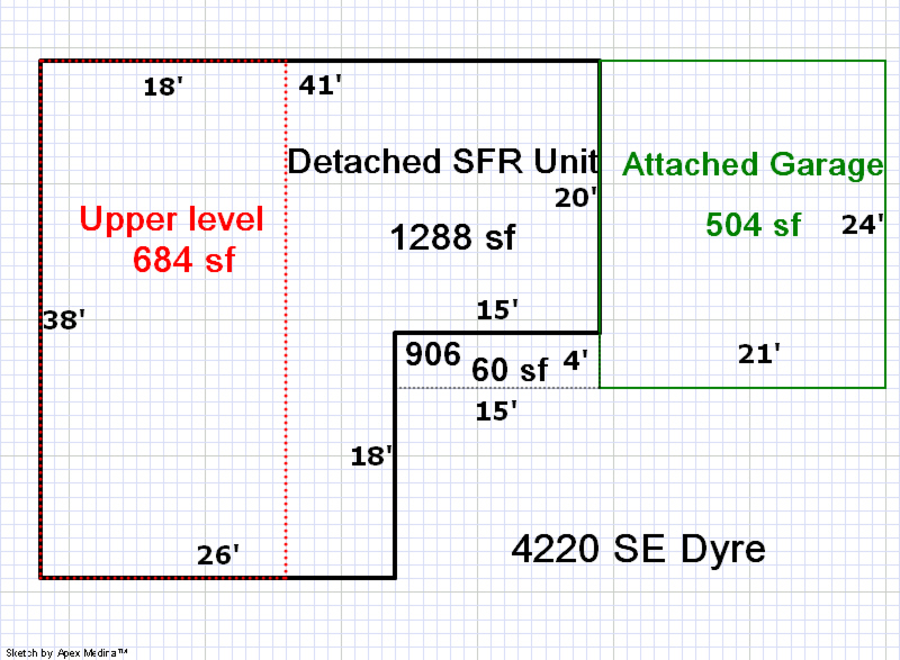900x660 pixels.
Task: Select the "4220 SE Dyre" address text
Action: (x=638, y=549)
